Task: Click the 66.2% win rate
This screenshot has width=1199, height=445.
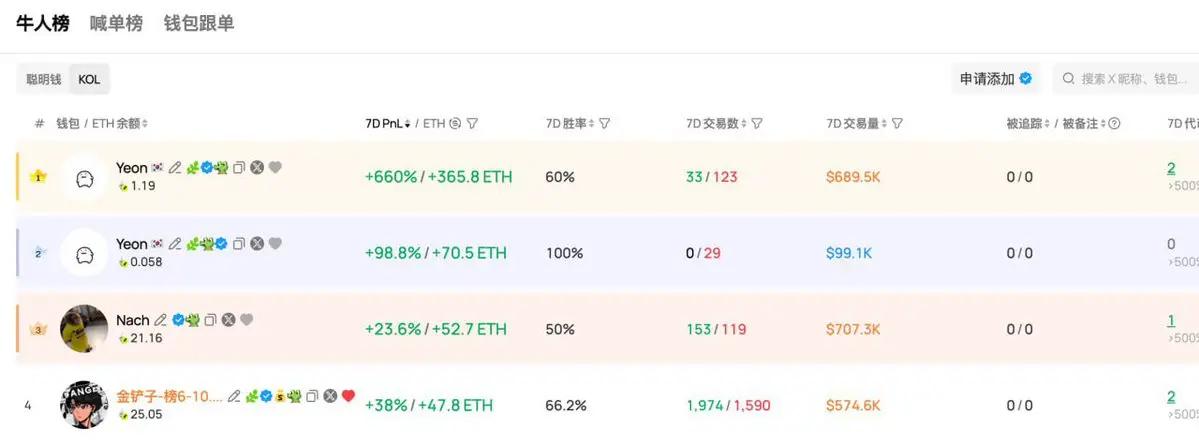Action: coord(567,405)
